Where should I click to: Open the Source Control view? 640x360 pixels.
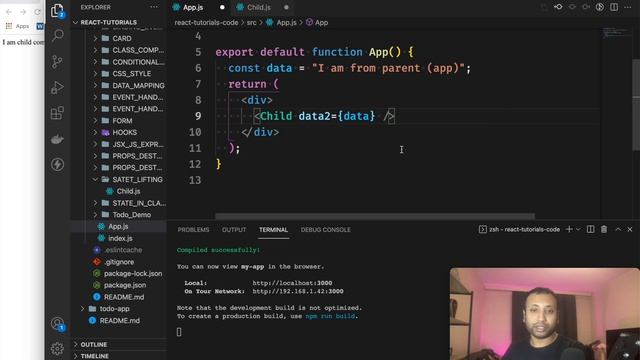tap(58, 62)
